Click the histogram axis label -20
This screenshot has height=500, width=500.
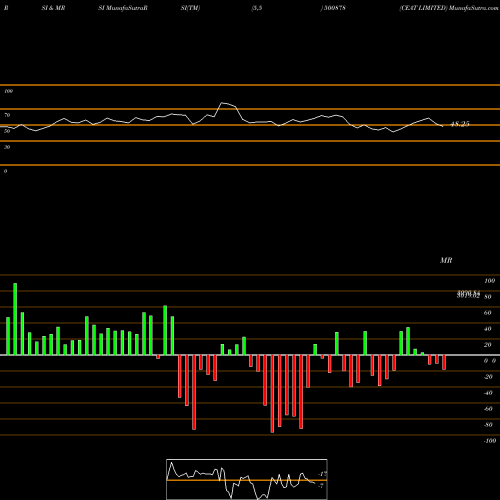488,377
